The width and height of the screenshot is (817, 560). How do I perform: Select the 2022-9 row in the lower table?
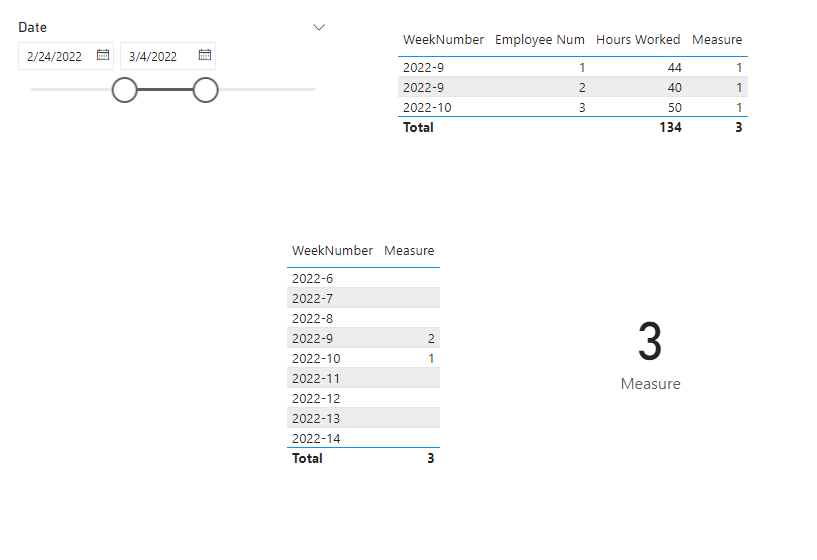pyautogui.click(x=363, y=338)
